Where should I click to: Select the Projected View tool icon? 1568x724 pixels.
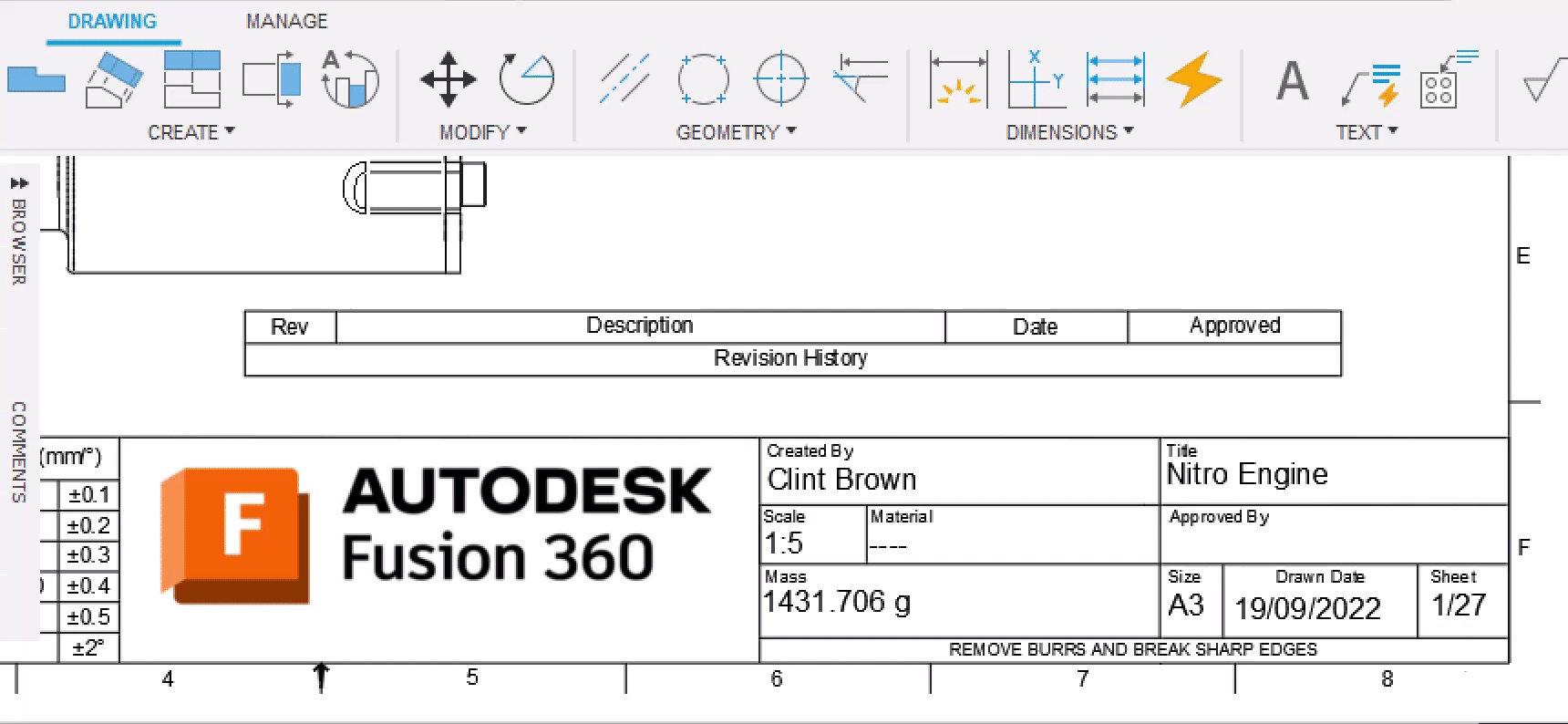pos(115,80)
